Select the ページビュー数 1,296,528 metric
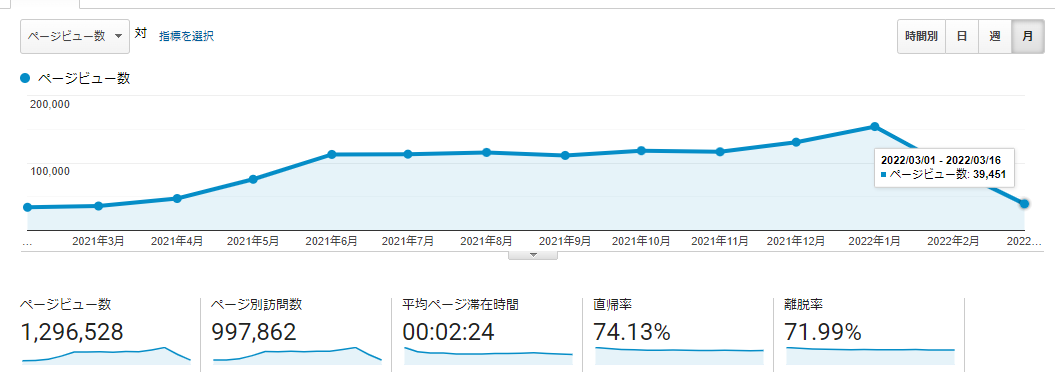 point(106,333)
